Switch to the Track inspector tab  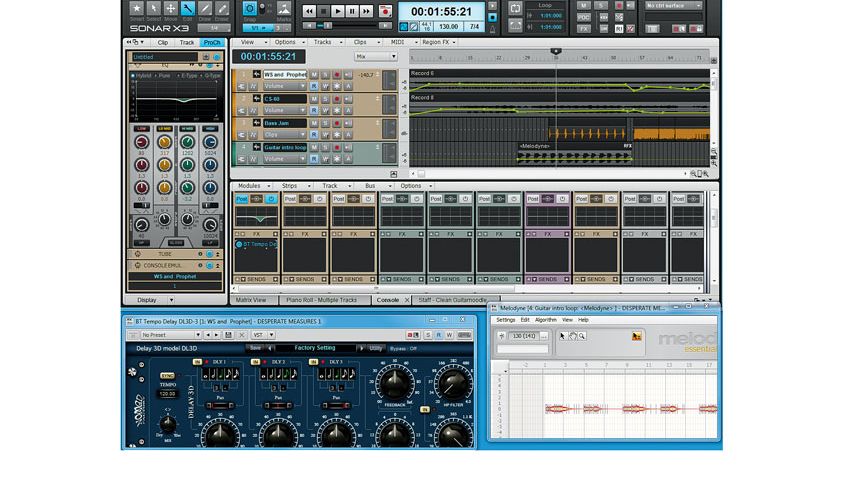[x=186, y=42]
